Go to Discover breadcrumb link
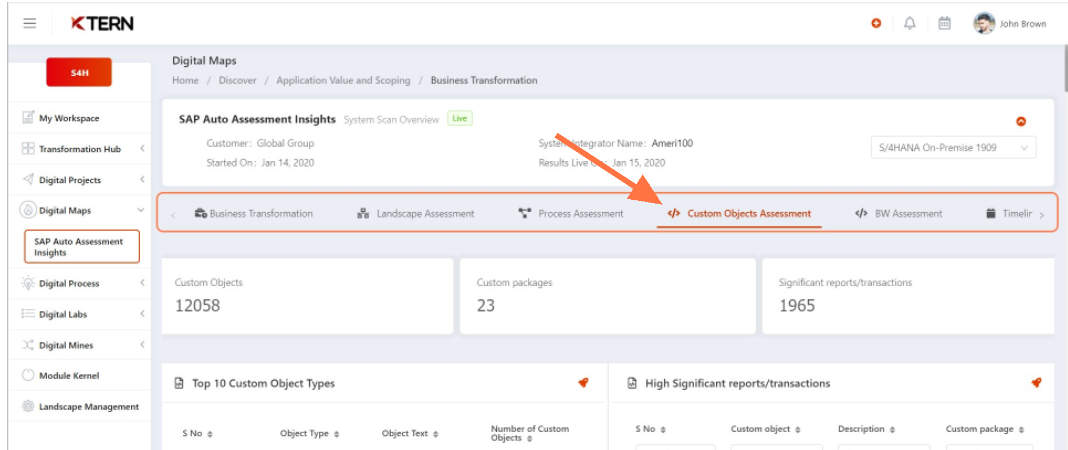This screenshot has height=450, width=1068. (x=238, y=80)
